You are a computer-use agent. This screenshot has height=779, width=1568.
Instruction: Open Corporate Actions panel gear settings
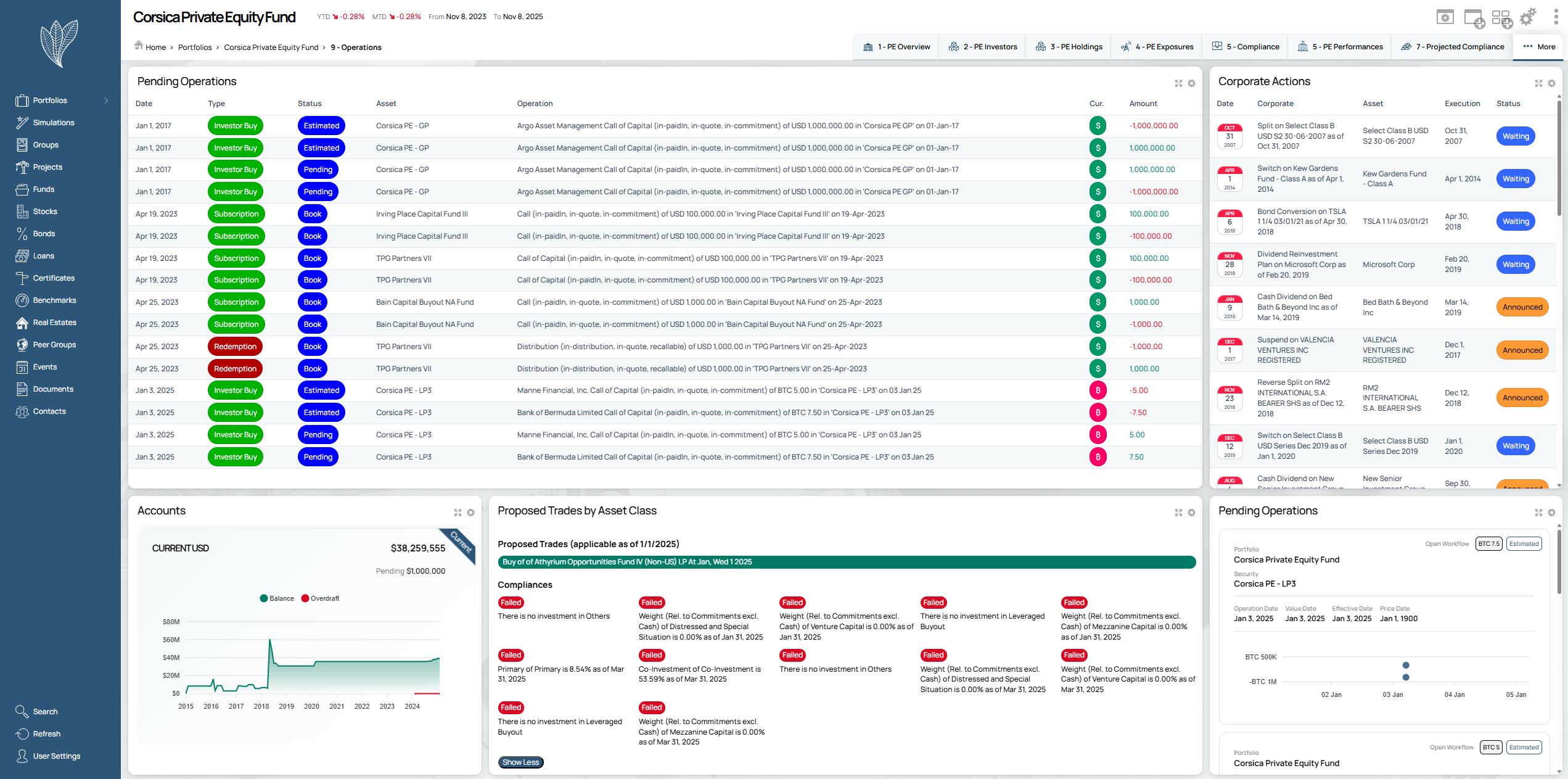point(1551,83)
